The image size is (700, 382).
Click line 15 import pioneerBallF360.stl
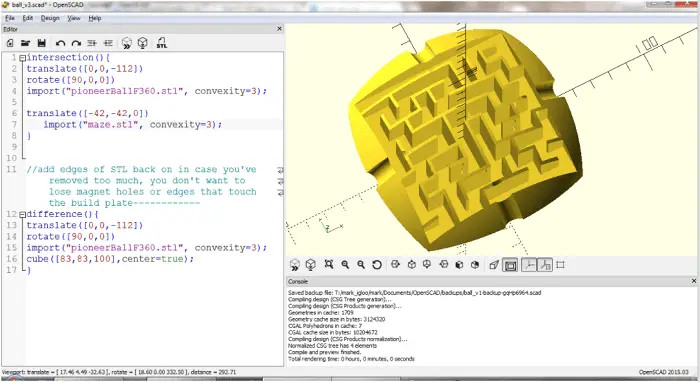(147, 248)
